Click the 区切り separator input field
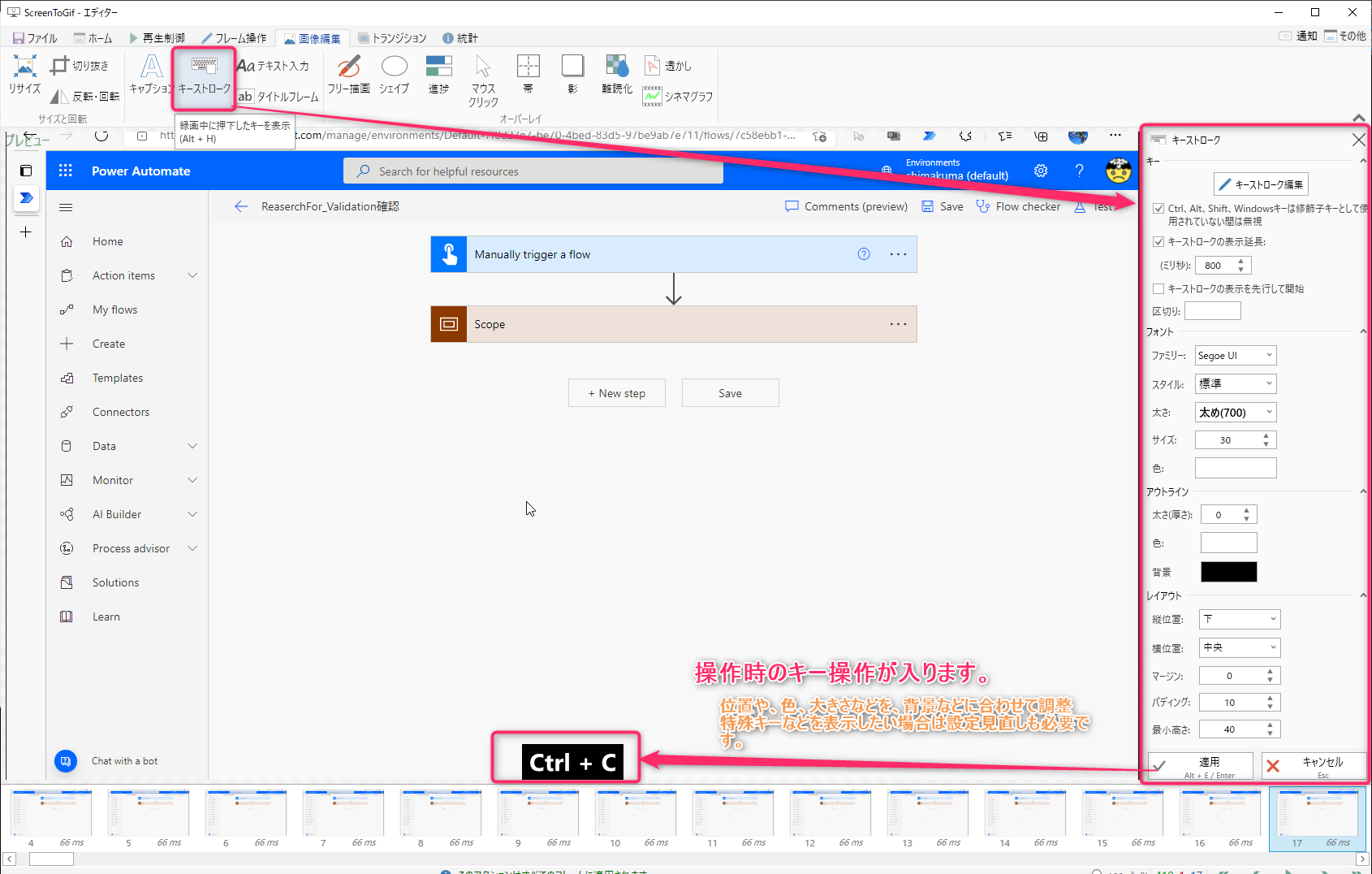This screenshot has width=1372, height=874. click(x=1213, y=311)
